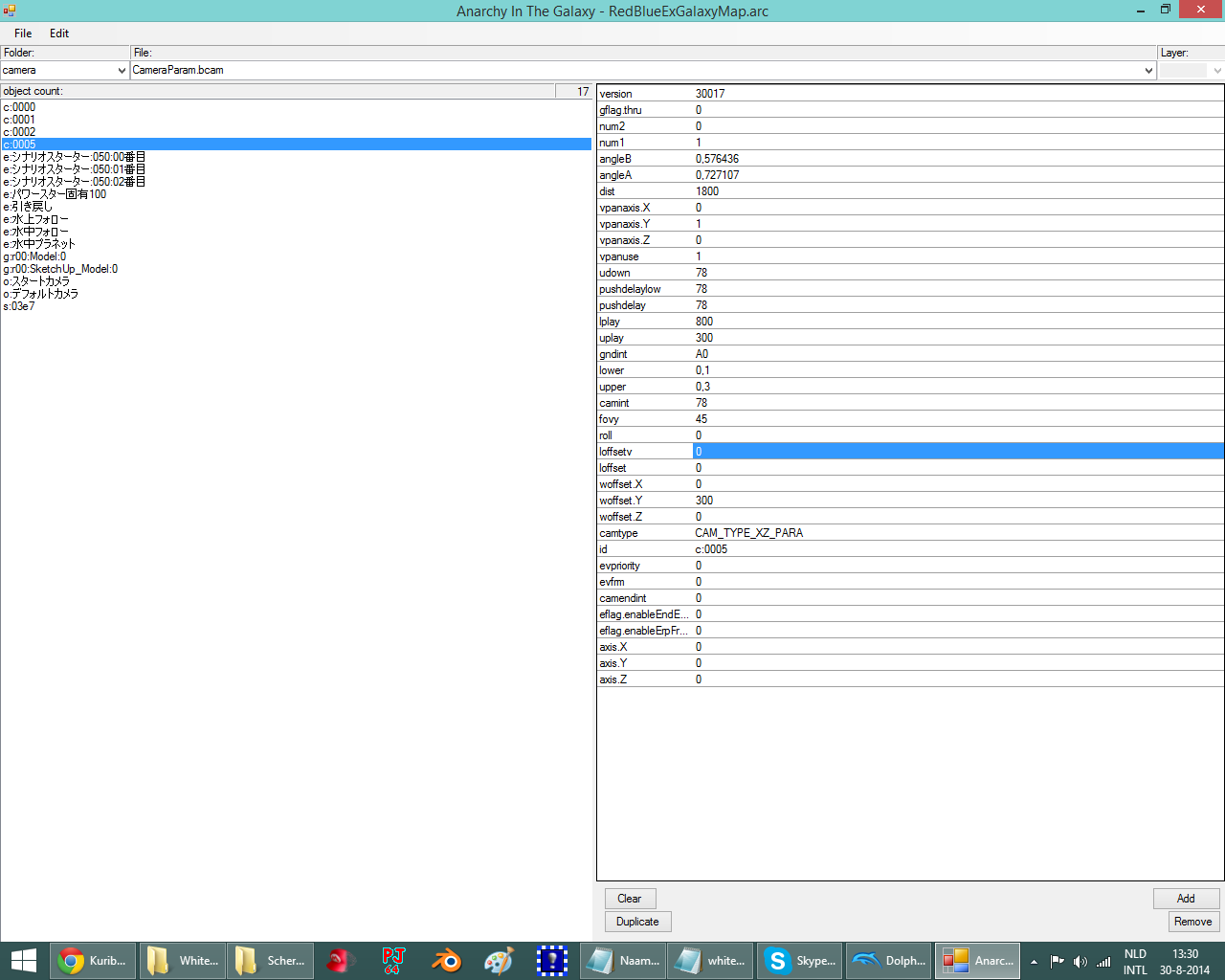Viewport: 1225px width, 980px height.
Task: Select the g:r00:SketchUp_Model:0 entry
Action: (60, 269)
